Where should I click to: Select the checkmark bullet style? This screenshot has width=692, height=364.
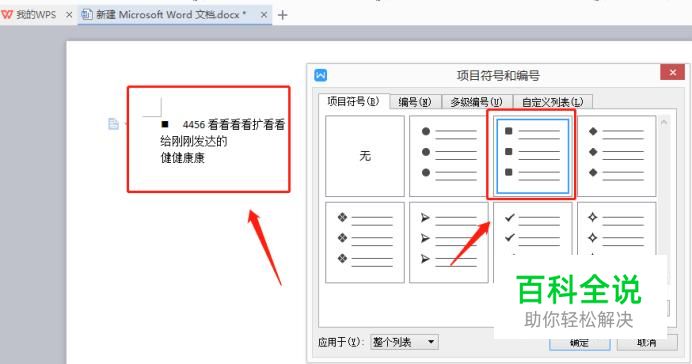(533, 229)
